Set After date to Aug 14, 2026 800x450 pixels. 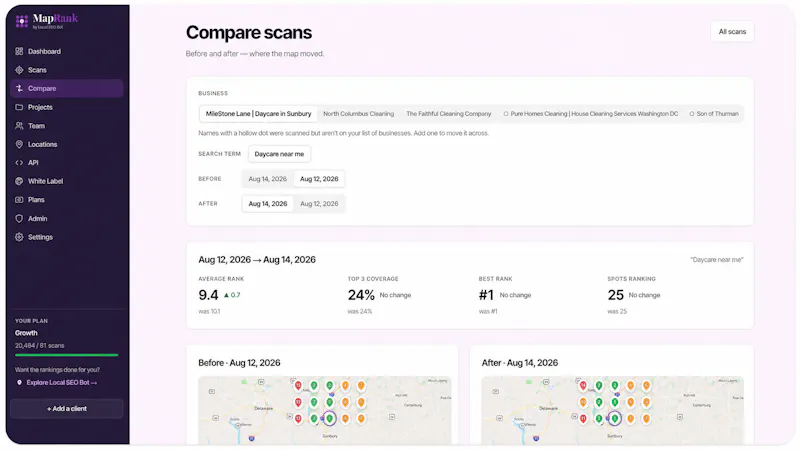click(267, 204)
